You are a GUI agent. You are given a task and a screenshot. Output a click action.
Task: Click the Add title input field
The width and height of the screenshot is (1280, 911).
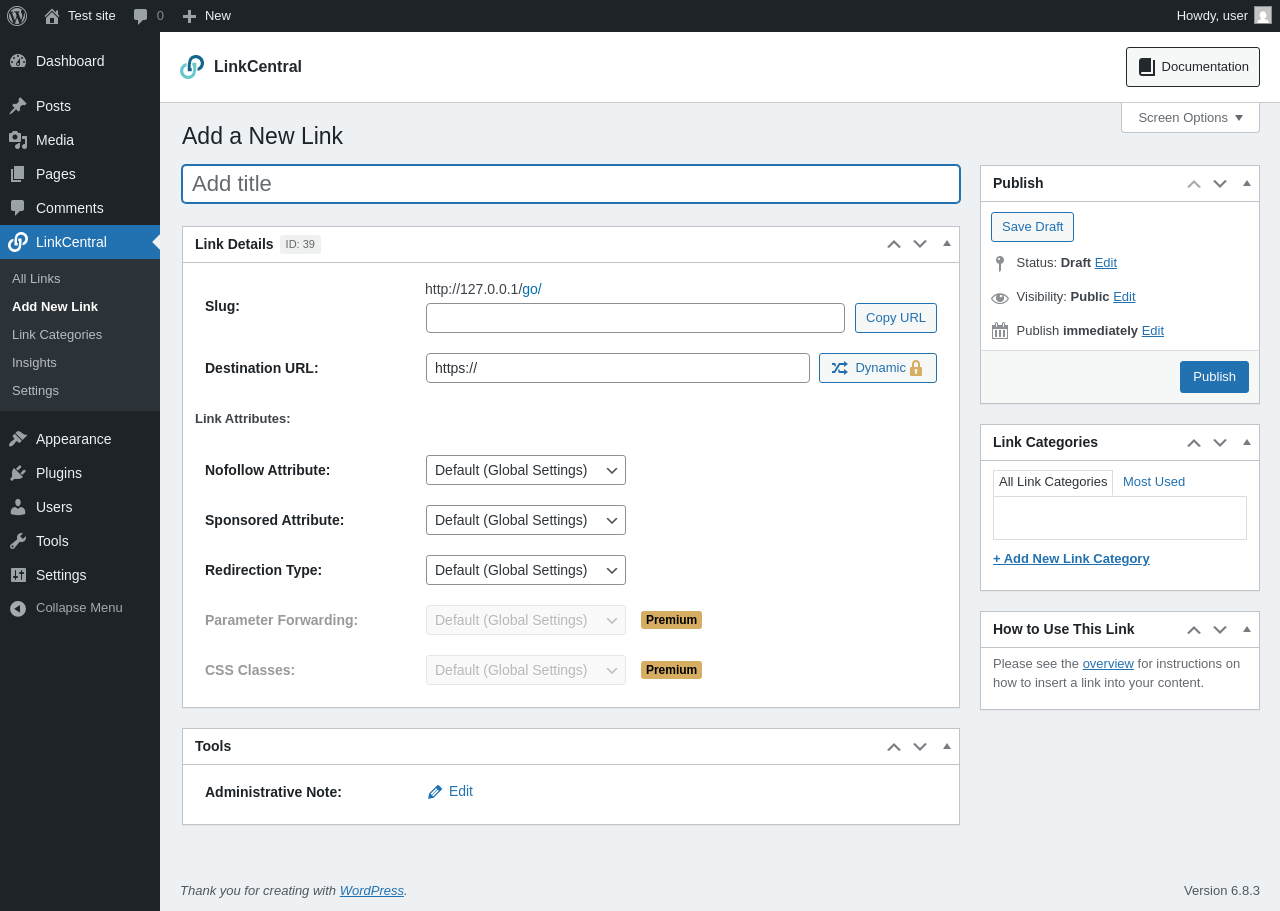point(571,184)
